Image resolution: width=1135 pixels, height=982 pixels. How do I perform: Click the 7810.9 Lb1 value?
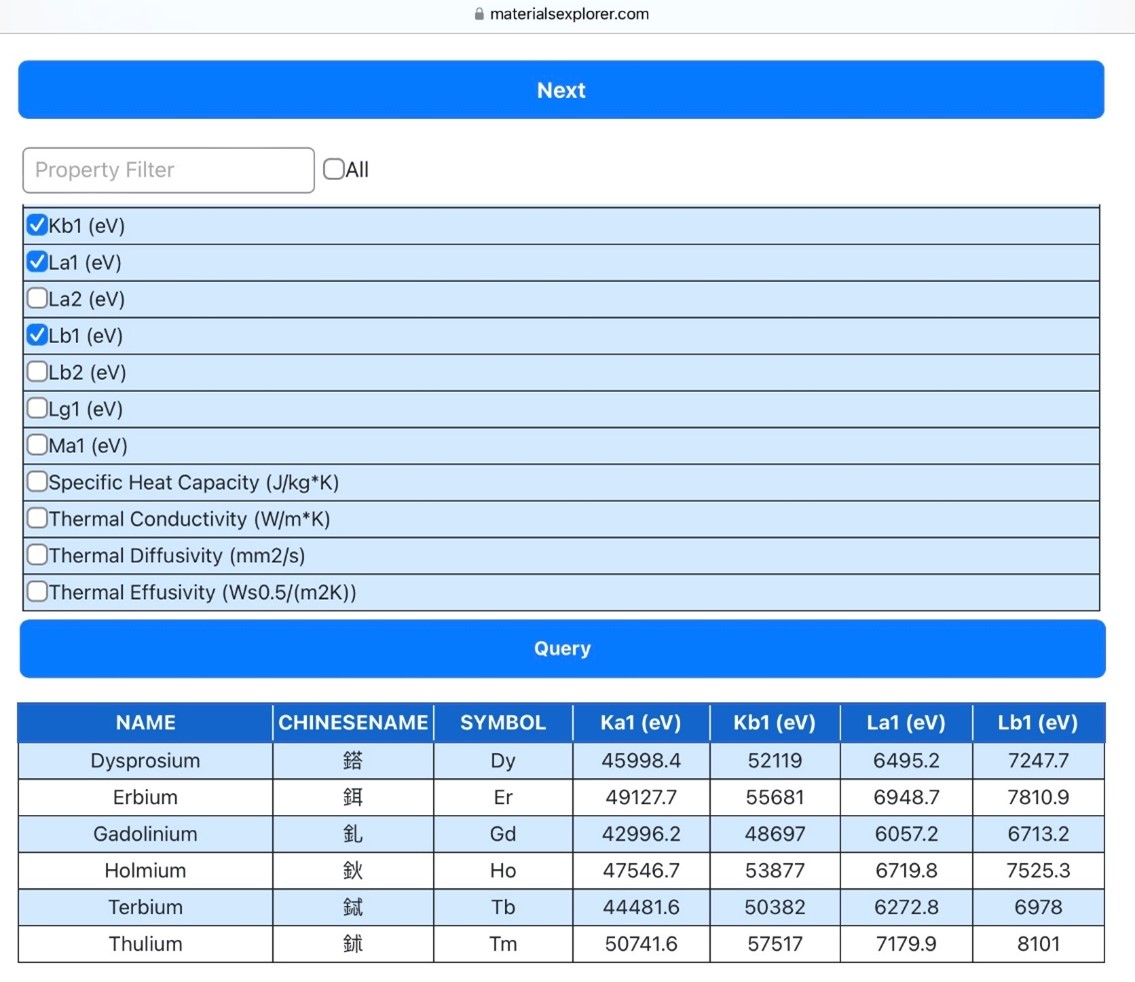coord(1038,797)
